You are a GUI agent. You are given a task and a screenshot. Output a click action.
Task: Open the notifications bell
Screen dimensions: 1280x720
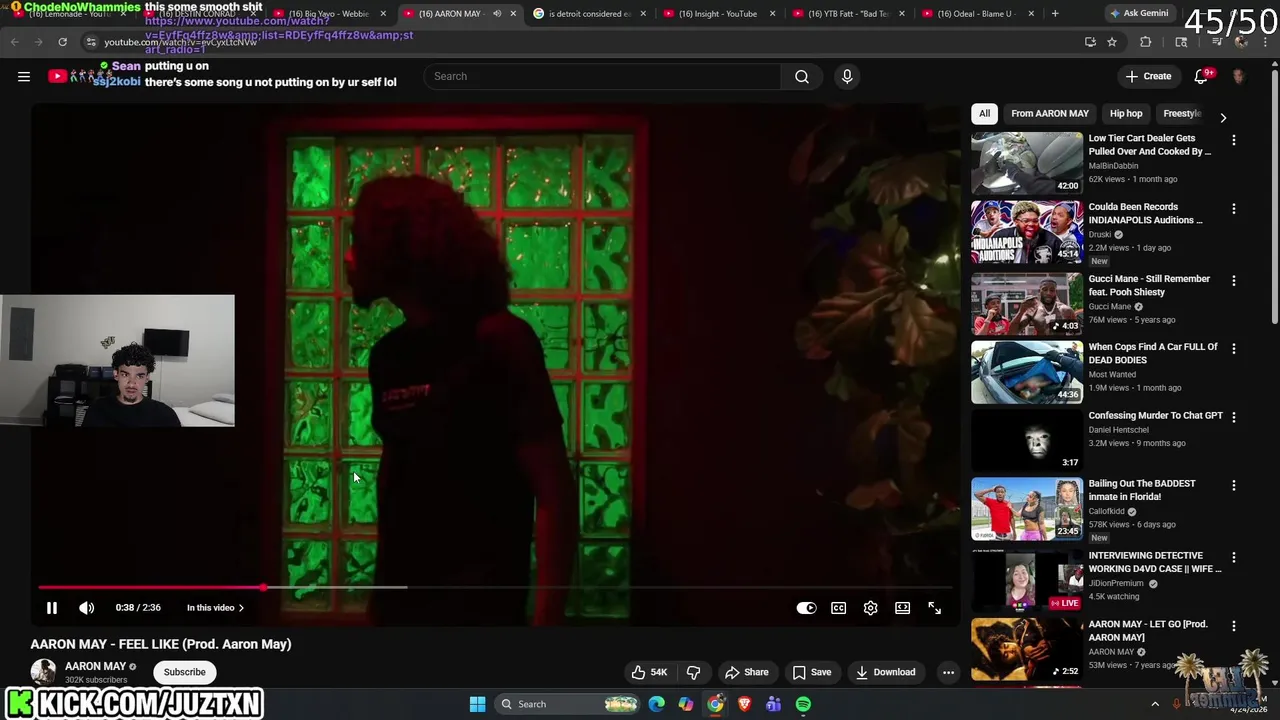click(1202, 76)
